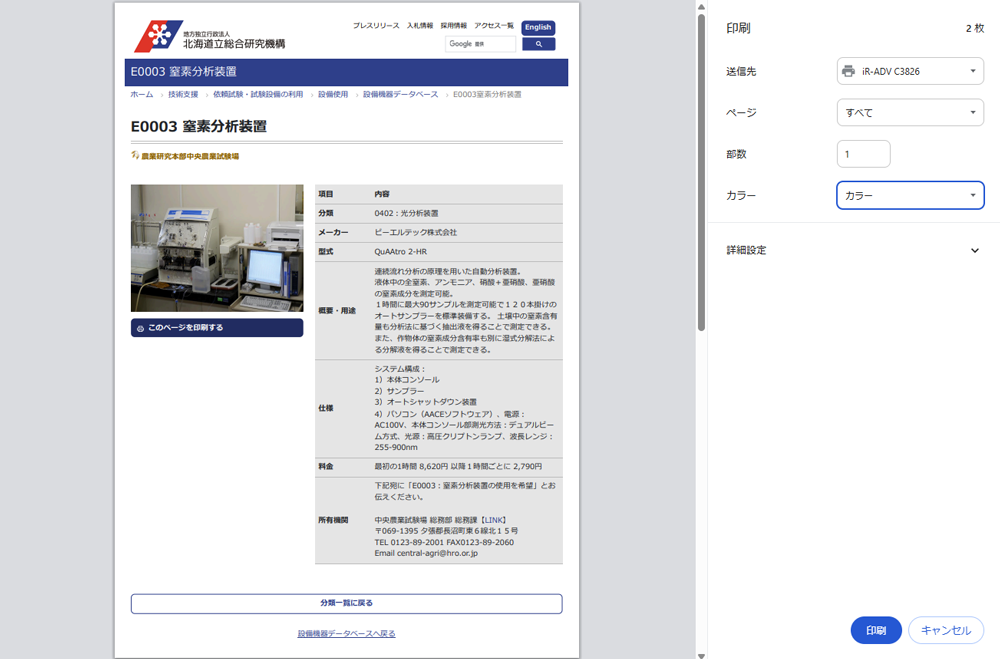Click the print icon beside このページを印刷する
Viewport: 1000px width, 659px height.
140,328
